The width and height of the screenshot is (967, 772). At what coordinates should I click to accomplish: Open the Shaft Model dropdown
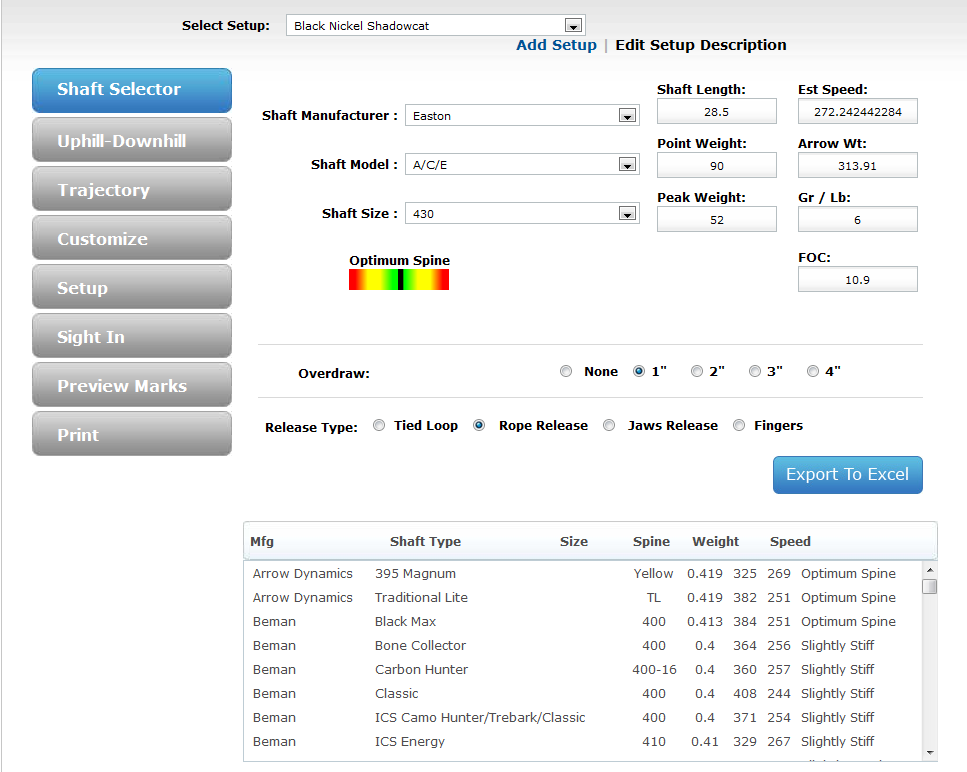pyautogui.click(x=627, y=165)
